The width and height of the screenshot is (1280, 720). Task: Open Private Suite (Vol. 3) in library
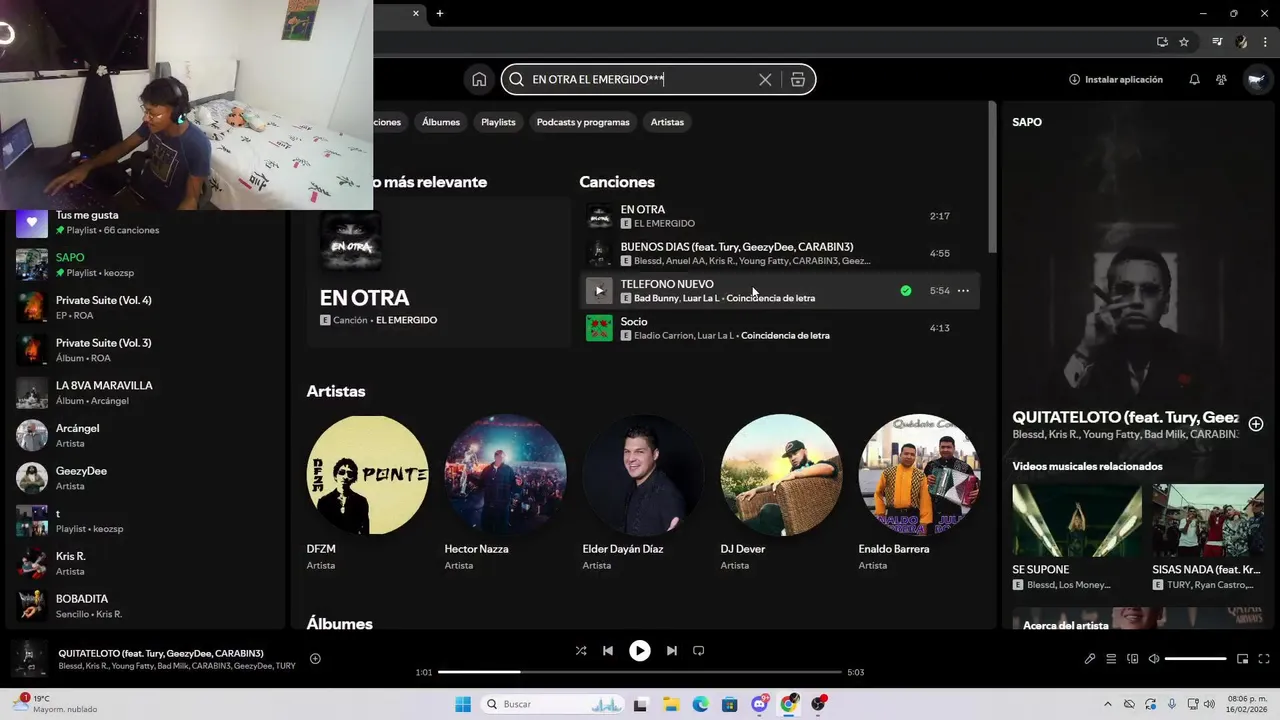point(145,350)
